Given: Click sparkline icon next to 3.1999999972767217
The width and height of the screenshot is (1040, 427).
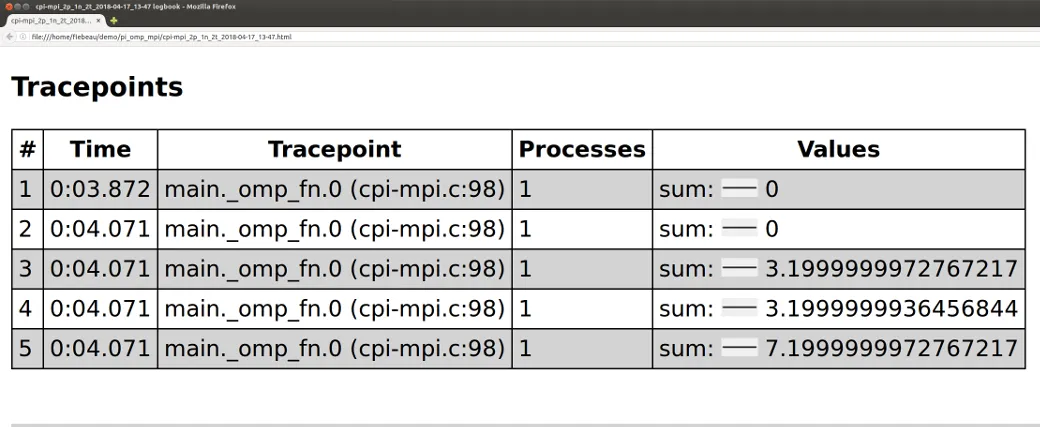Looking at the screenshot, I should click(740, 269).
